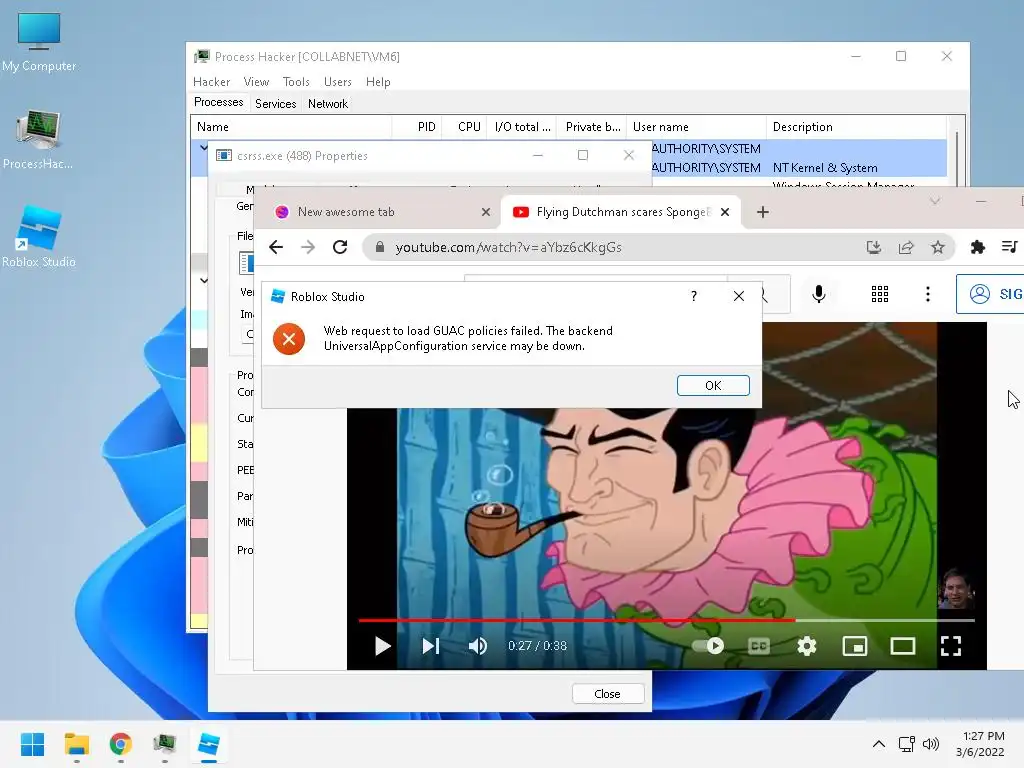Sort by Name column in Process Hacker
The width and height of the screenshot is (1024, 768).
(291, 127)
